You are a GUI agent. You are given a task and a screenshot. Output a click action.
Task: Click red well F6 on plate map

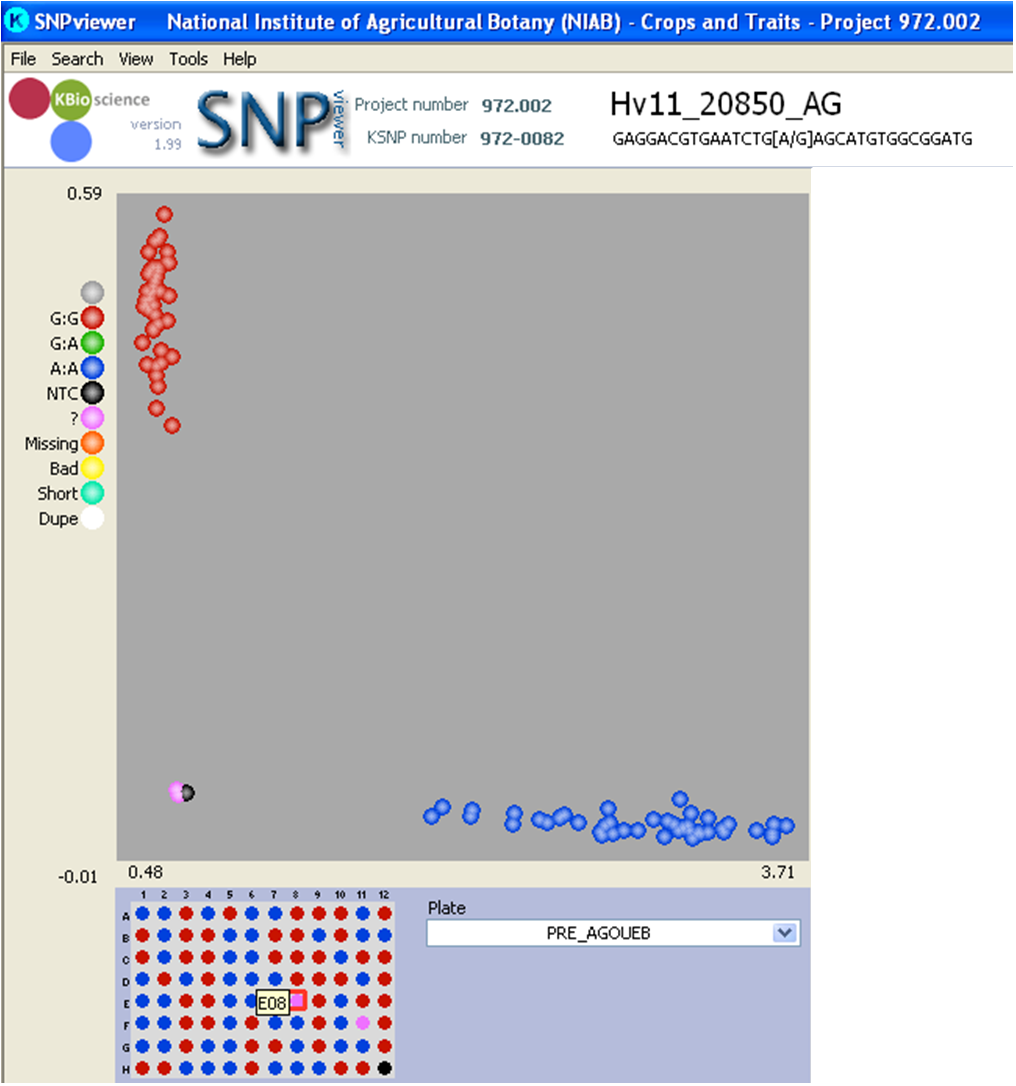pos(252,1022)
